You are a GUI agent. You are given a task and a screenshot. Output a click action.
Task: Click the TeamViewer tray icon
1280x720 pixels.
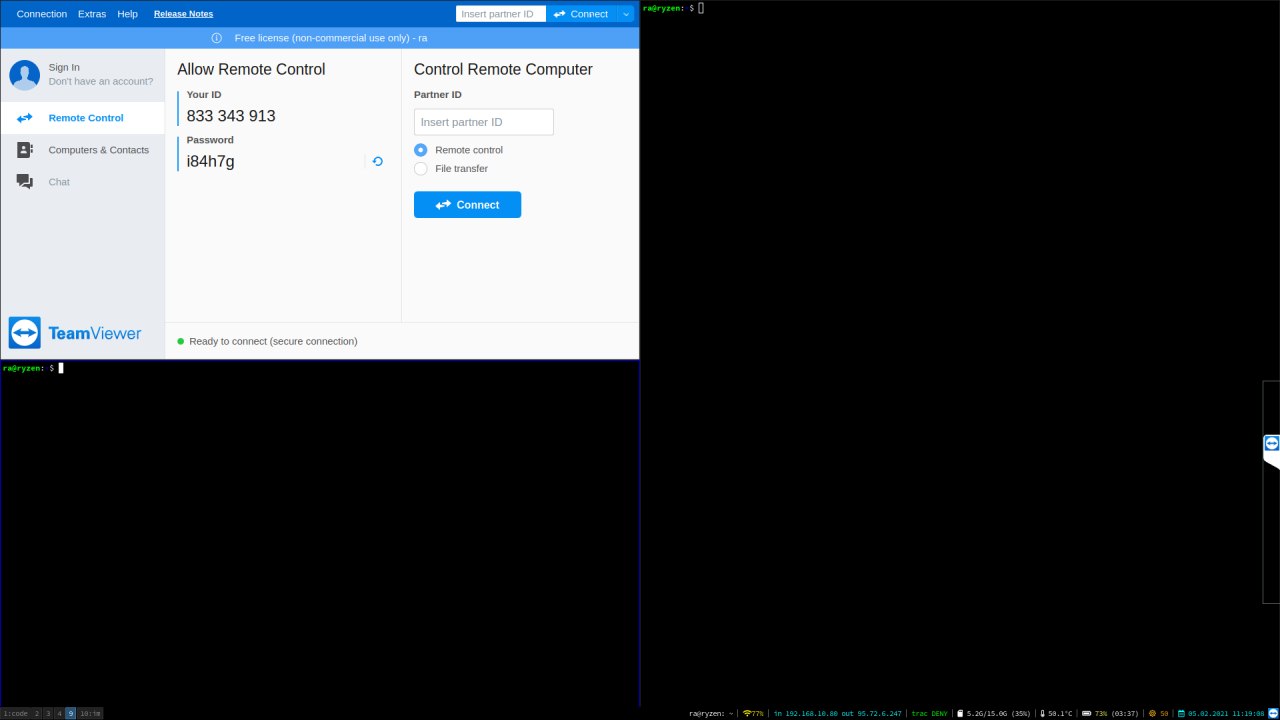[1273, 713]
